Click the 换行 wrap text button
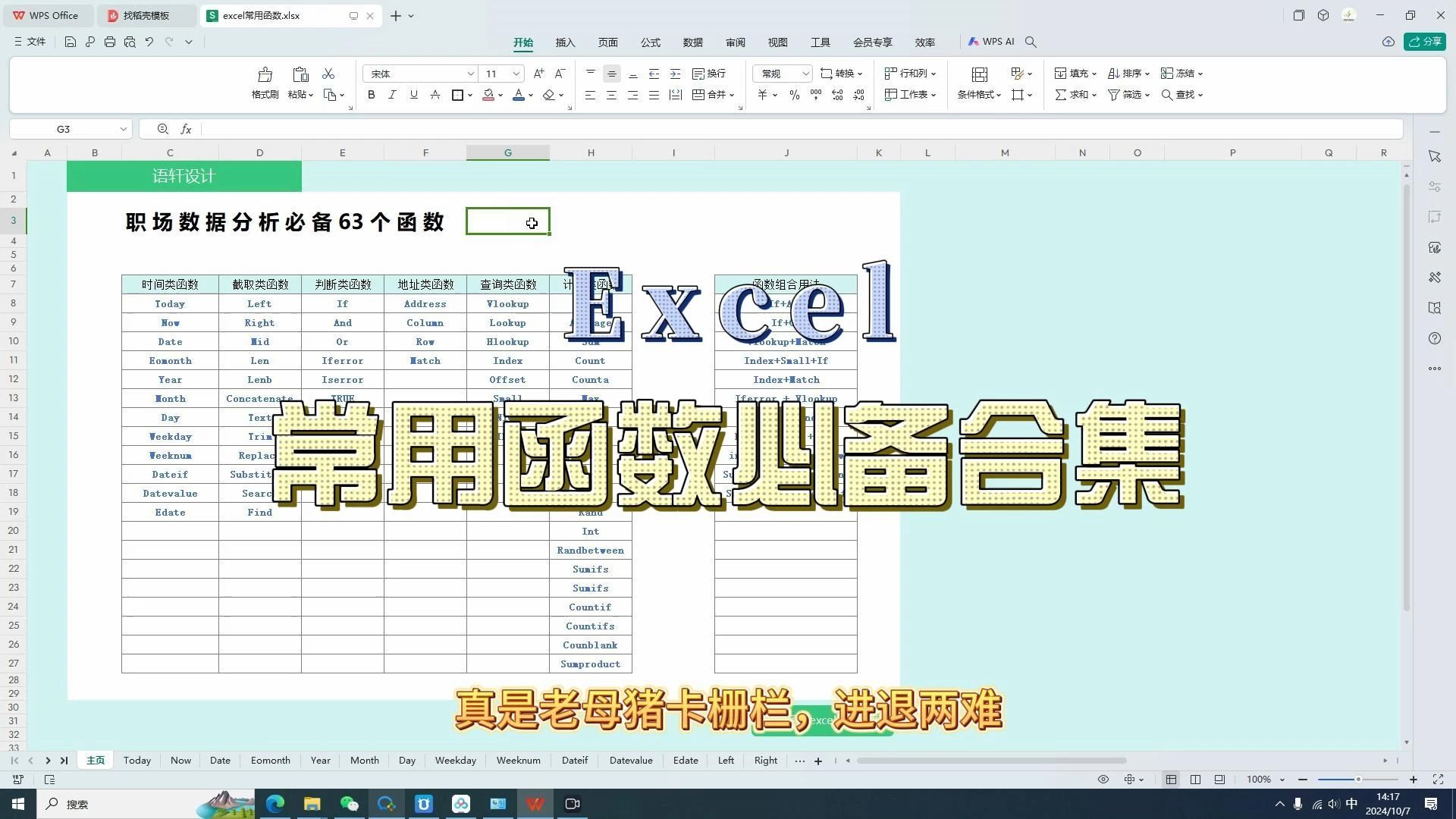Image resolution: width=1456 pixels, height=819 pixels. 710,74
